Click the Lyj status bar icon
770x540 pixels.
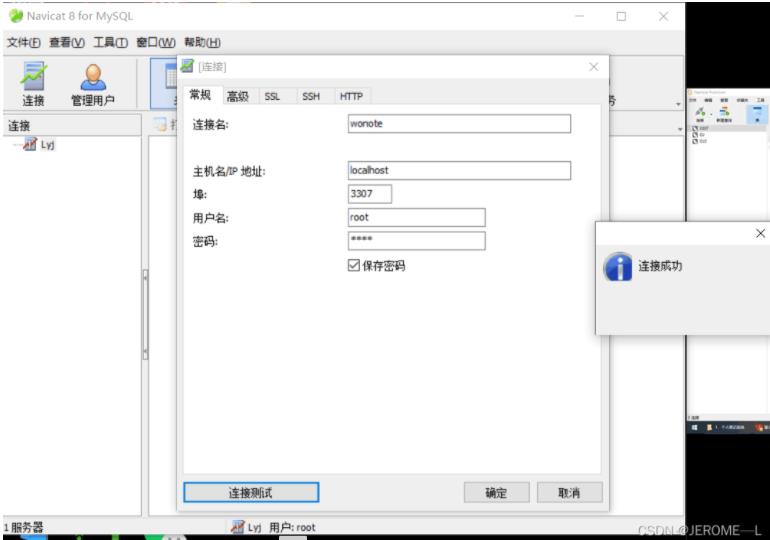(238, 527)
